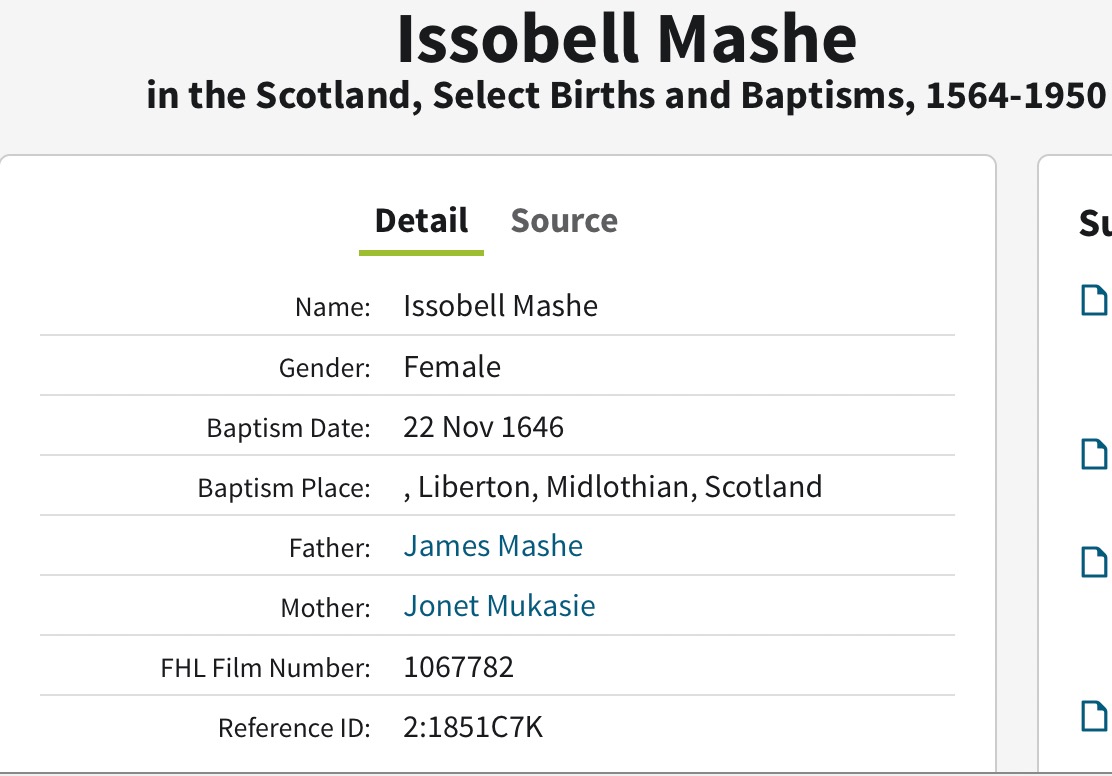Select the Gender value Female
The width and height of the screenshot is (1112, 776).
pos(452,367)
